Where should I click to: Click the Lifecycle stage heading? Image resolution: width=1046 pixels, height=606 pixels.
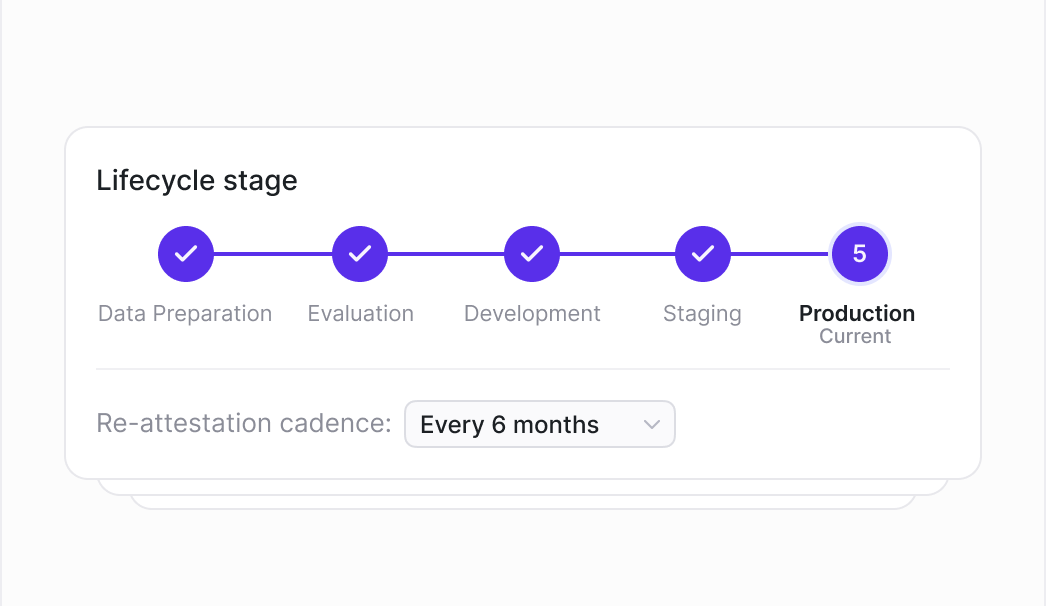tap(197, 181)
